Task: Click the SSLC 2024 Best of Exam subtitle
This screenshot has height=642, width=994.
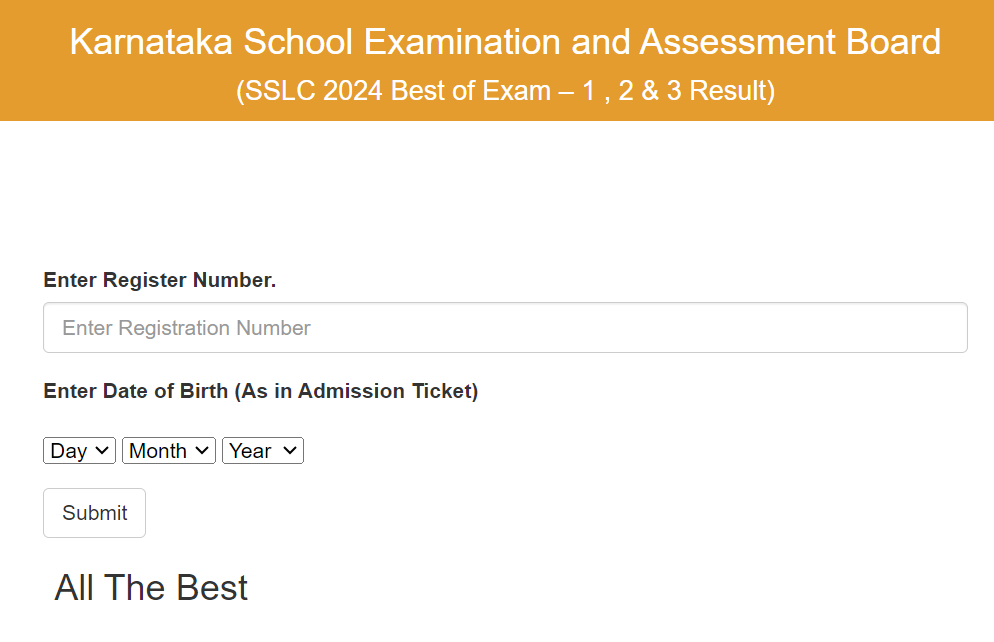Action: tap(505, 91)
